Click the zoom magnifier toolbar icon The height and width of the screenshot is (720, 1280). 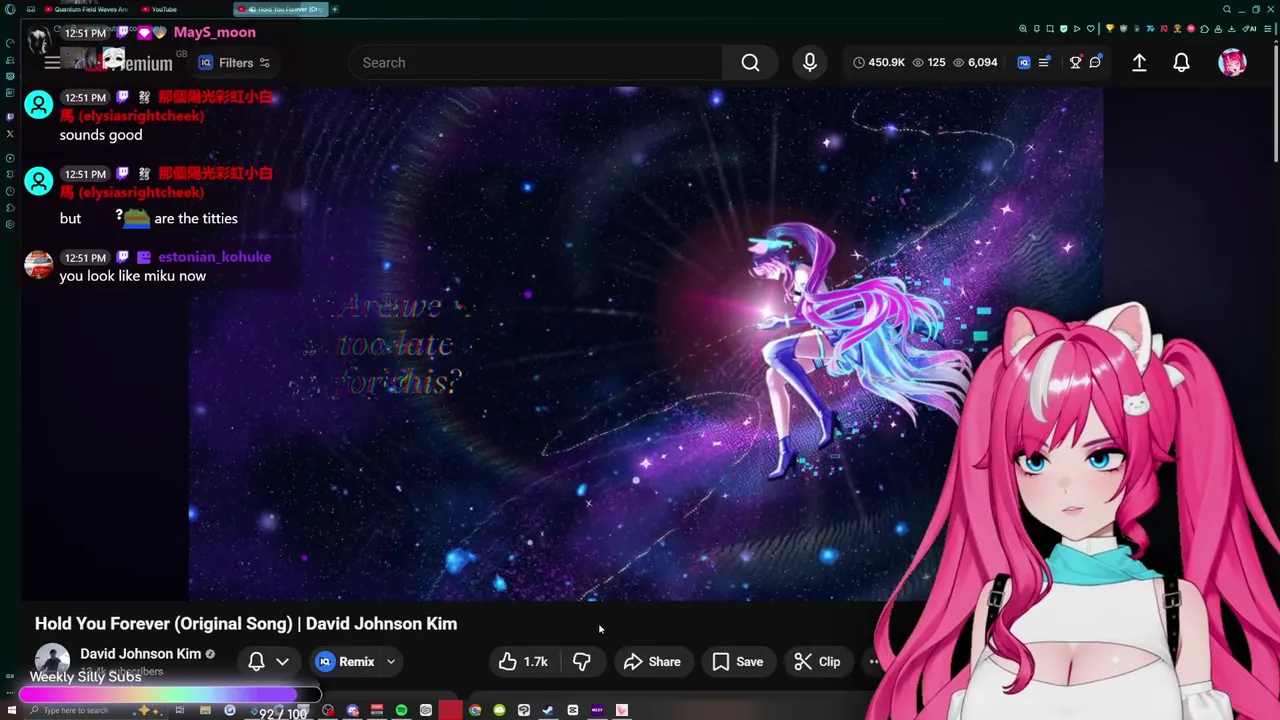1023,28
